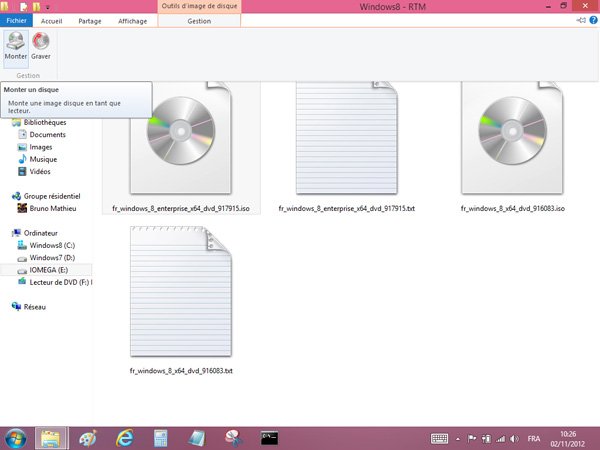Click the FRA input language indicator

pos(534,439)
